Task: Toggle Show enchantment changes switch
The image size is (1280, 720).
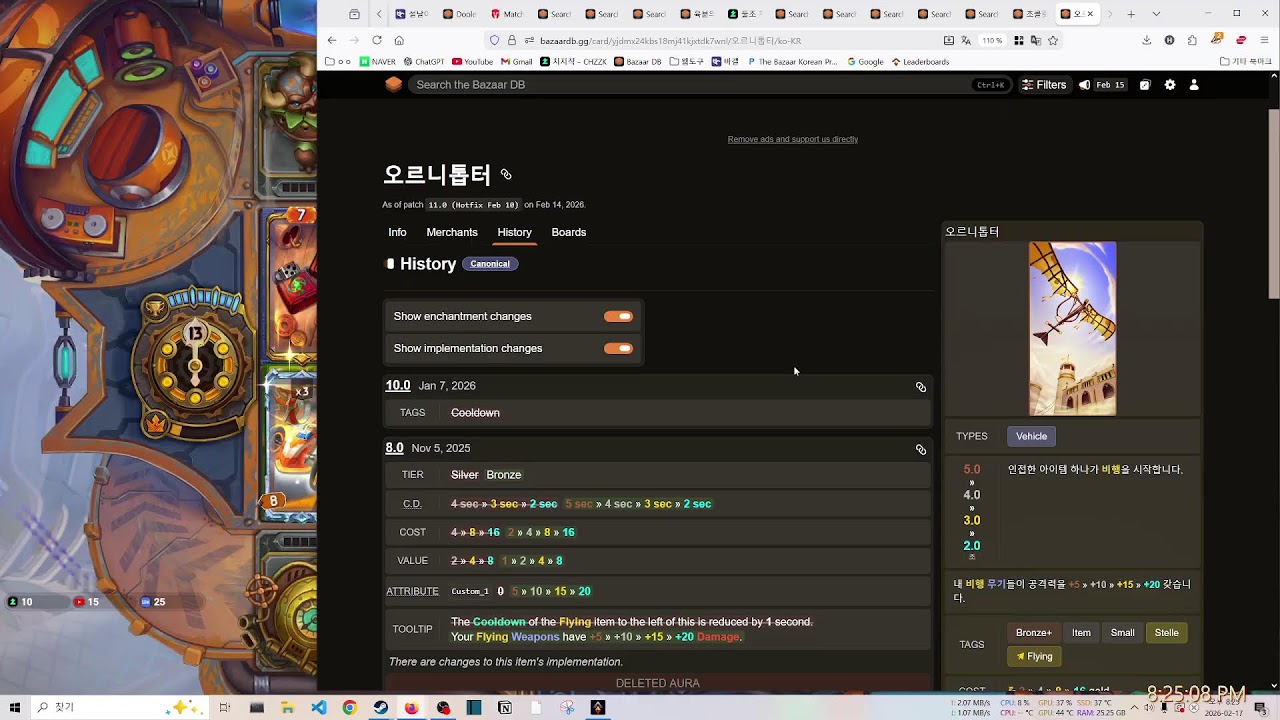Action: pyautogui.click(x=618, y=316)
